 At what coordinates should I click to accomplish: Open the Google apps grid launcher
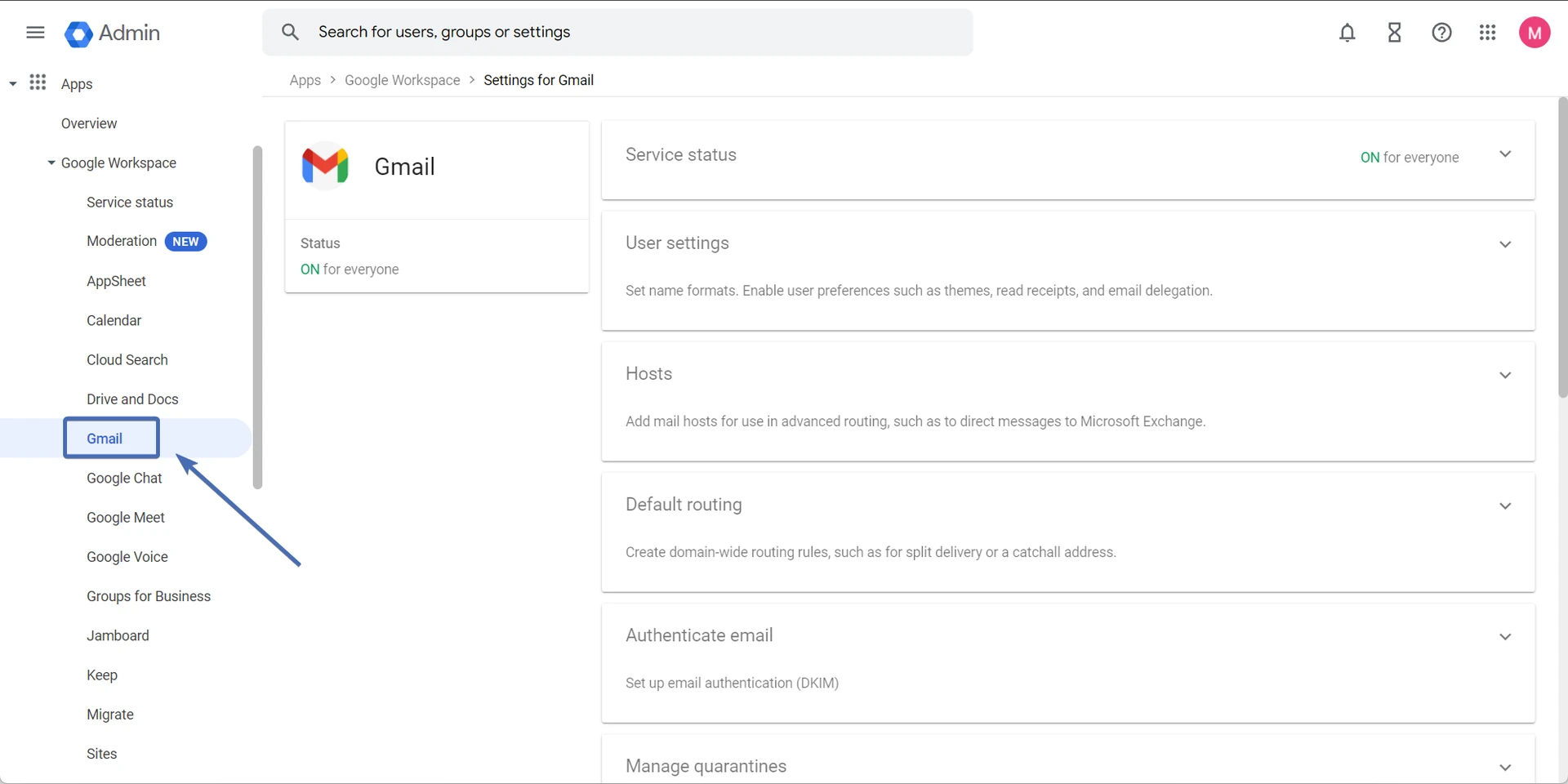pyautogui.click(x=1487, y=33)
